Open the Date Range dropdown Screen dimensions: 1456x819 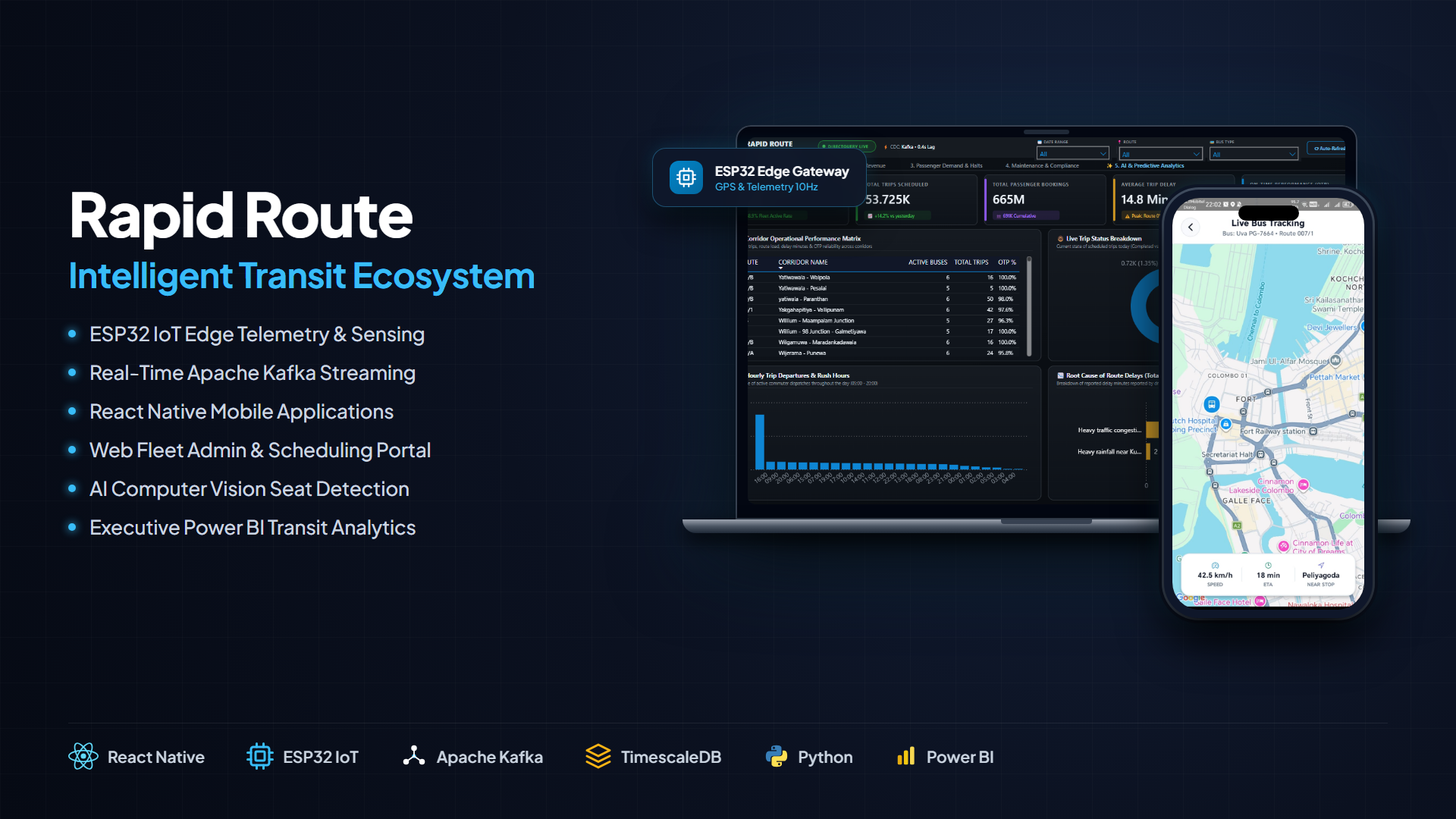pyautogui.click(x=1072, y=154)
